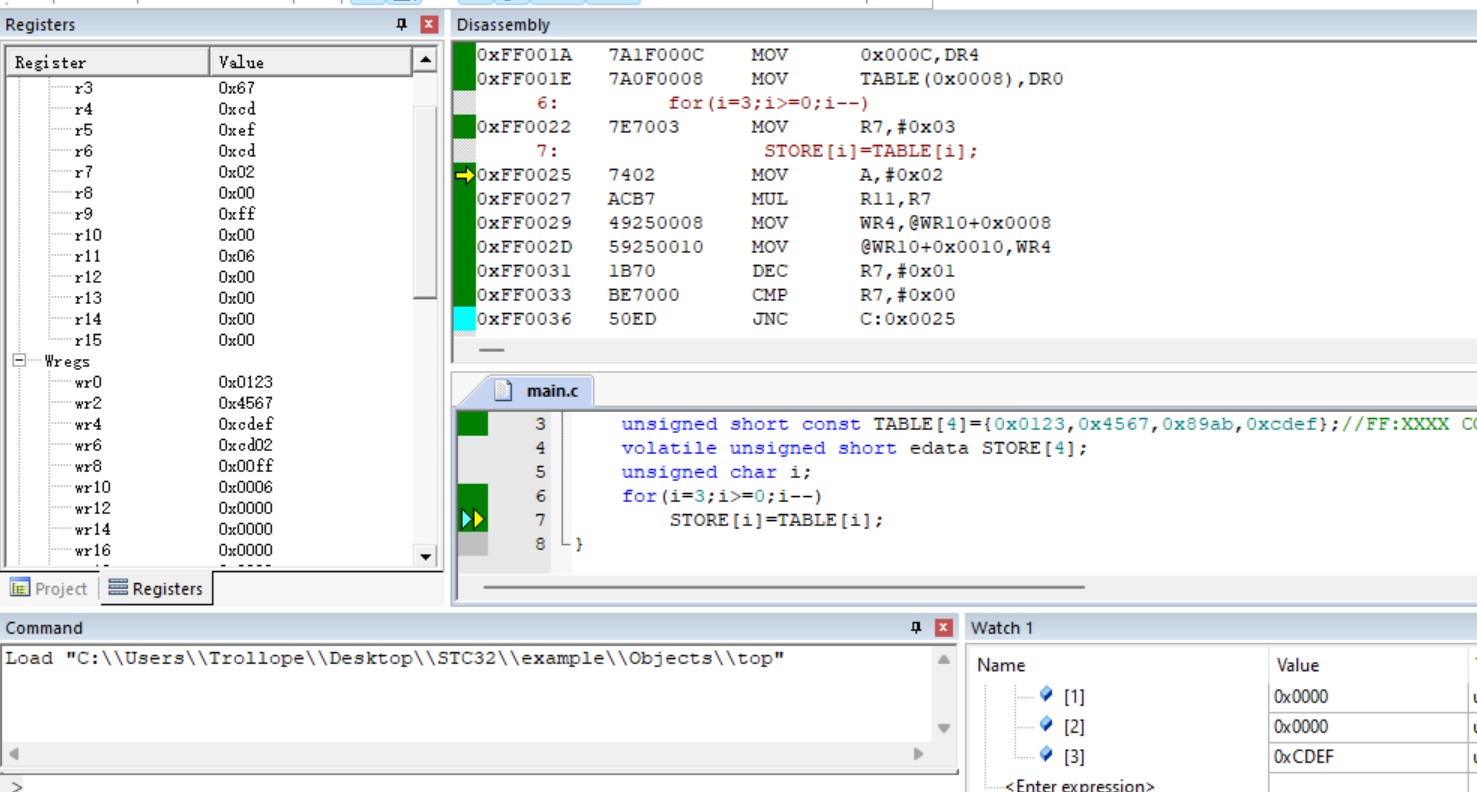Click the 0xCDEF value in Watch 1

click(1303, 757)
